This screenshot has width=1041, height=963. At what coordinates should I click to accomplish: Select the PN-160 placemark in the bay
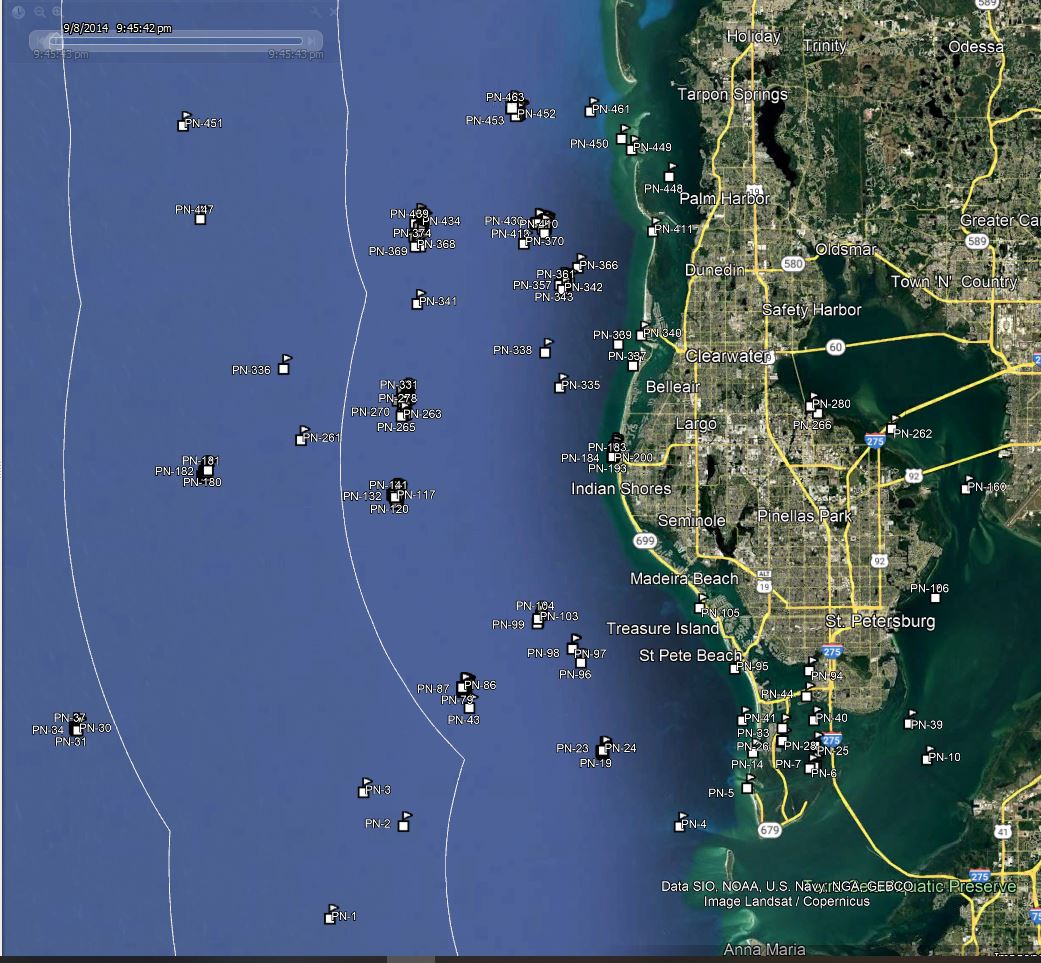(967, 486)
